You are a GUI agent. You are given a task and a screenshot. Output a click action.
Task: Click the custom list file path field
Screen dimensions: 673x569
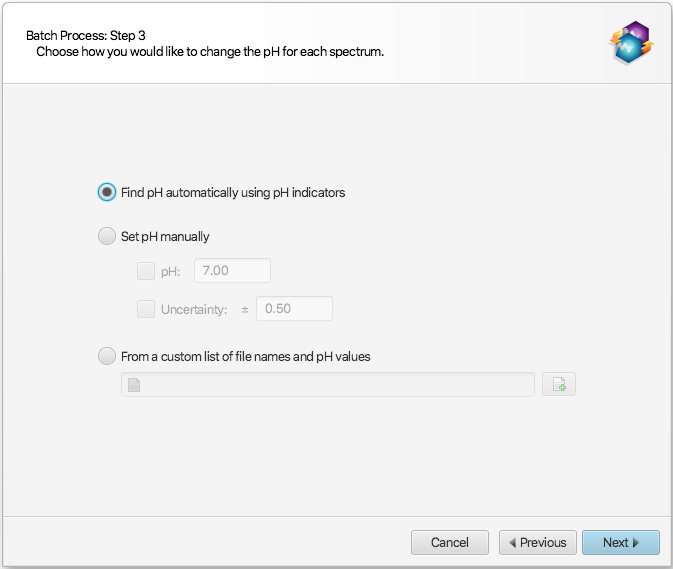point(330,385)
